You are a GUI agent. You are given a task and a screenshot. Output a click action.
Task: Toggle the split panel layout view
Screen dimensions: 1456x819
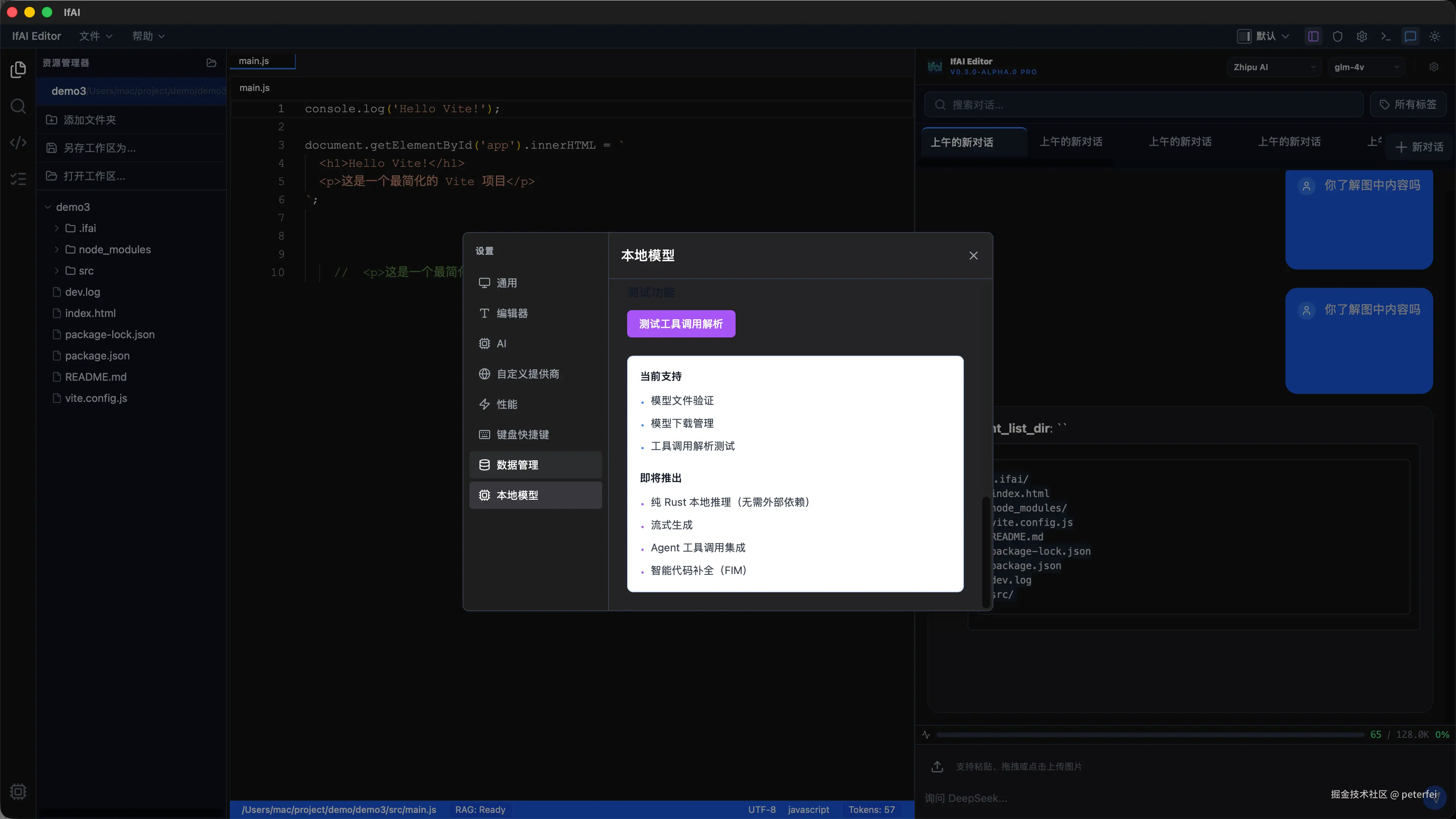click(1313, 36)
